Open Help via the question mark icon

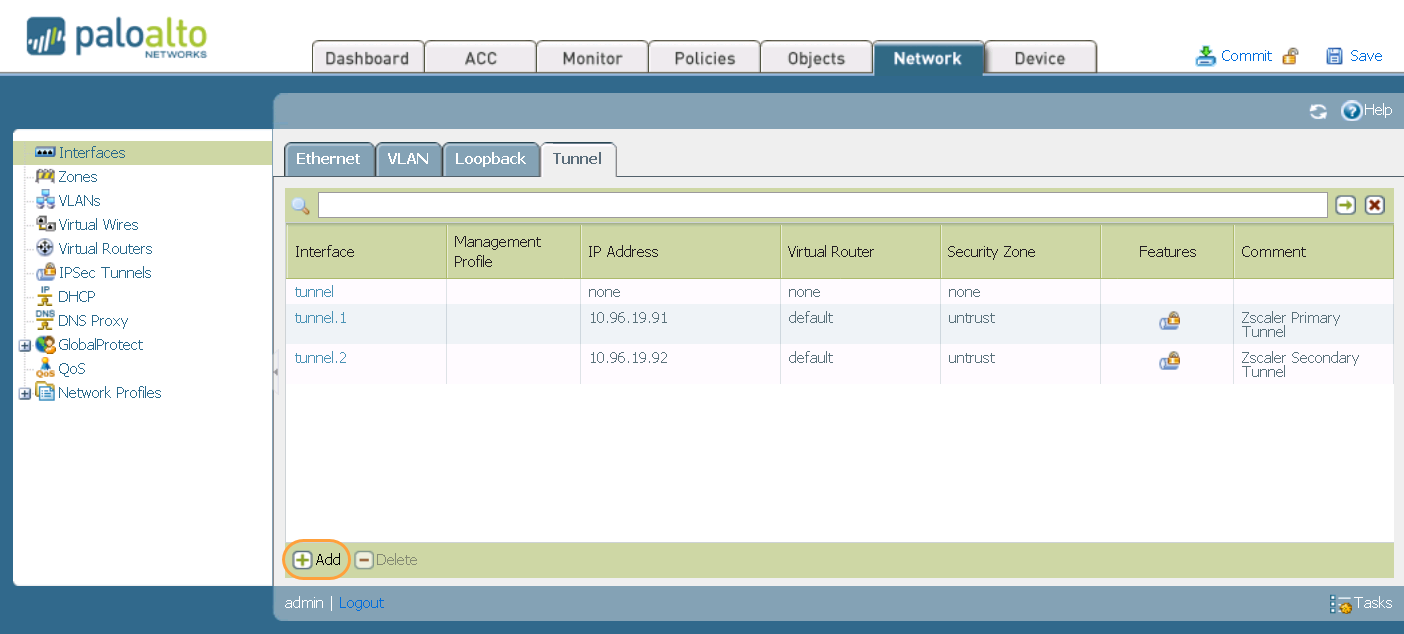pos(1352,111)
